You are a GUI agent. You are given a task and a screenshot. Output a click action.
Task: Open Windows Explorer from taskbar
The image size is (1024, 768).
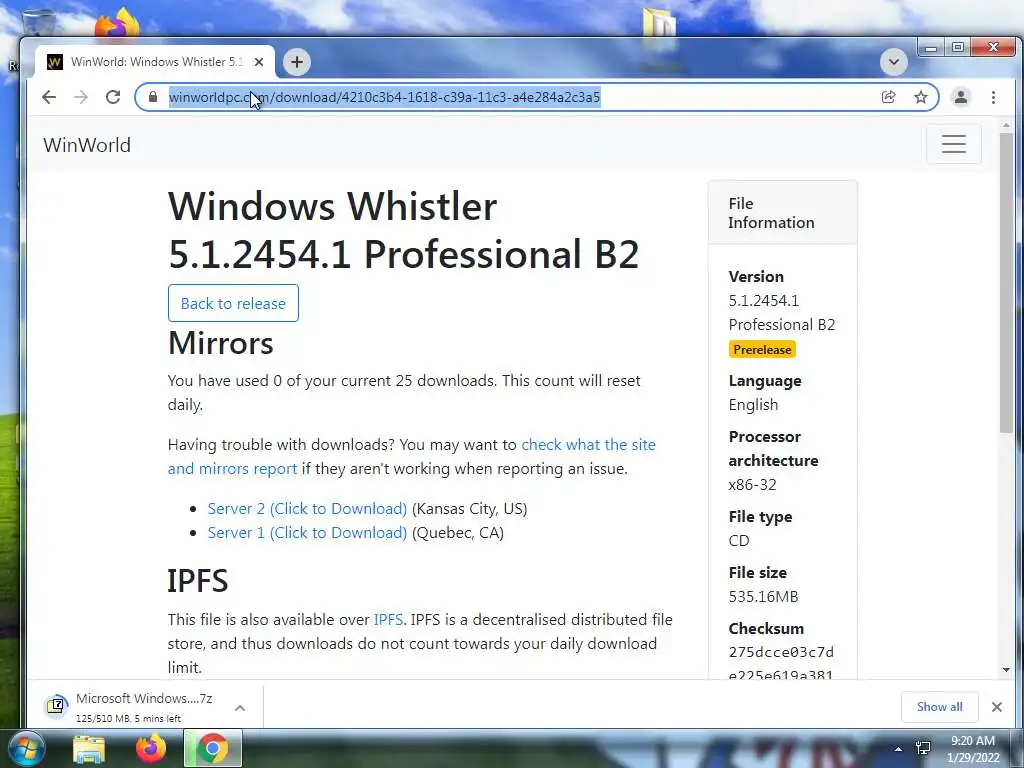coord(89,749)
